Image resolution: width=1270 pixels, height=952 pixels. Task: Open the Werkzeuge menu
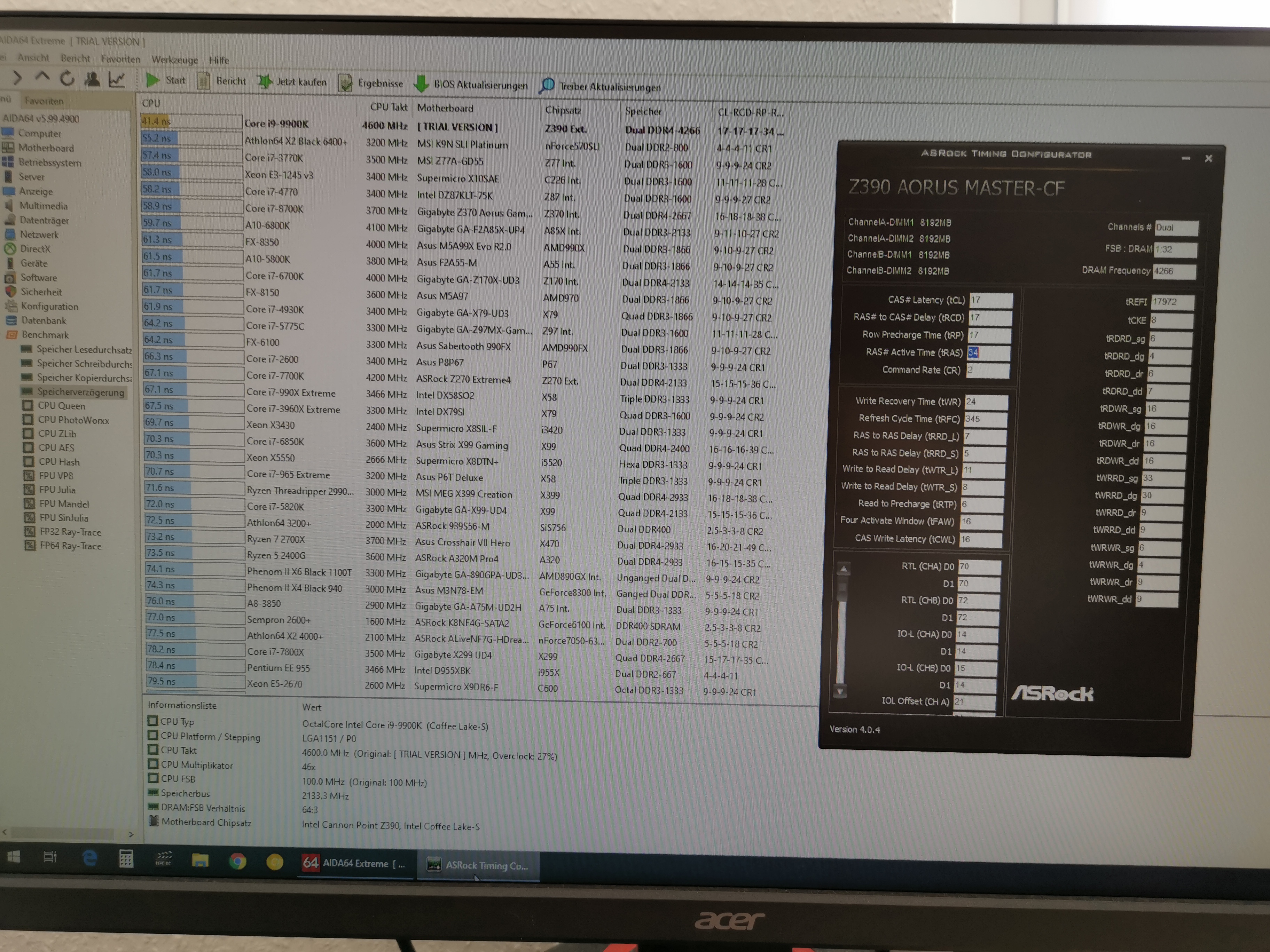point(174,60)
